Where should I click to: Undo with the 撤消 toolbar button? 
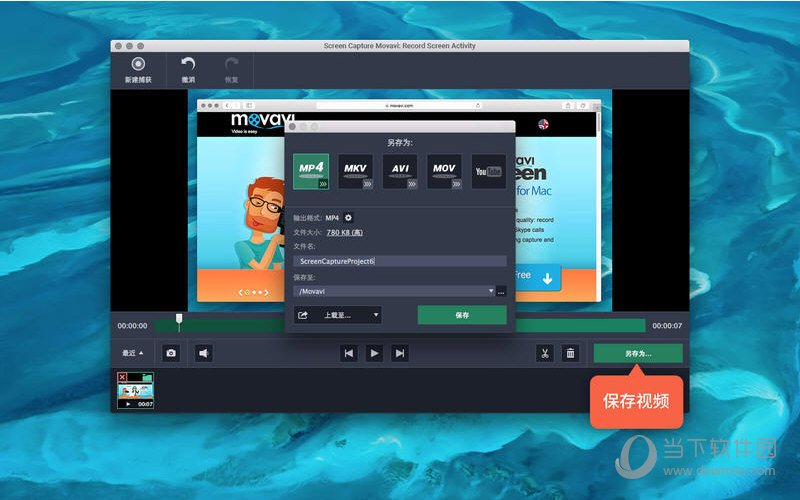[188, 70]
